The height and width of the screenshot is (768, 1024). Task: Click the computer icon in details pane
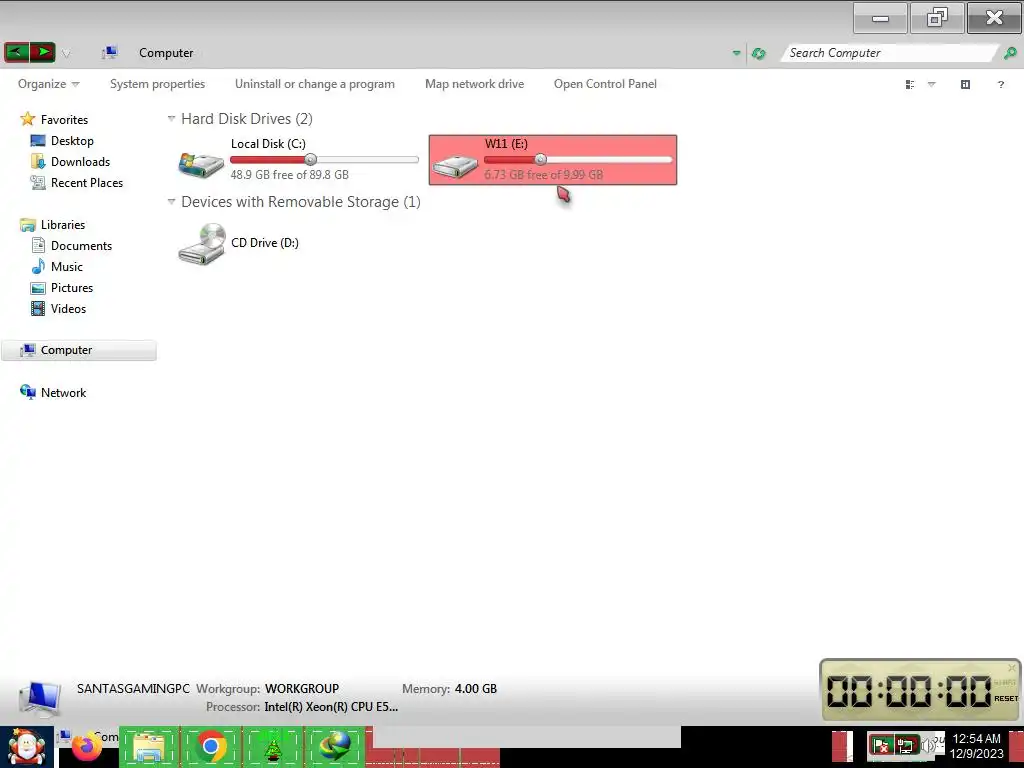point(40,699)
